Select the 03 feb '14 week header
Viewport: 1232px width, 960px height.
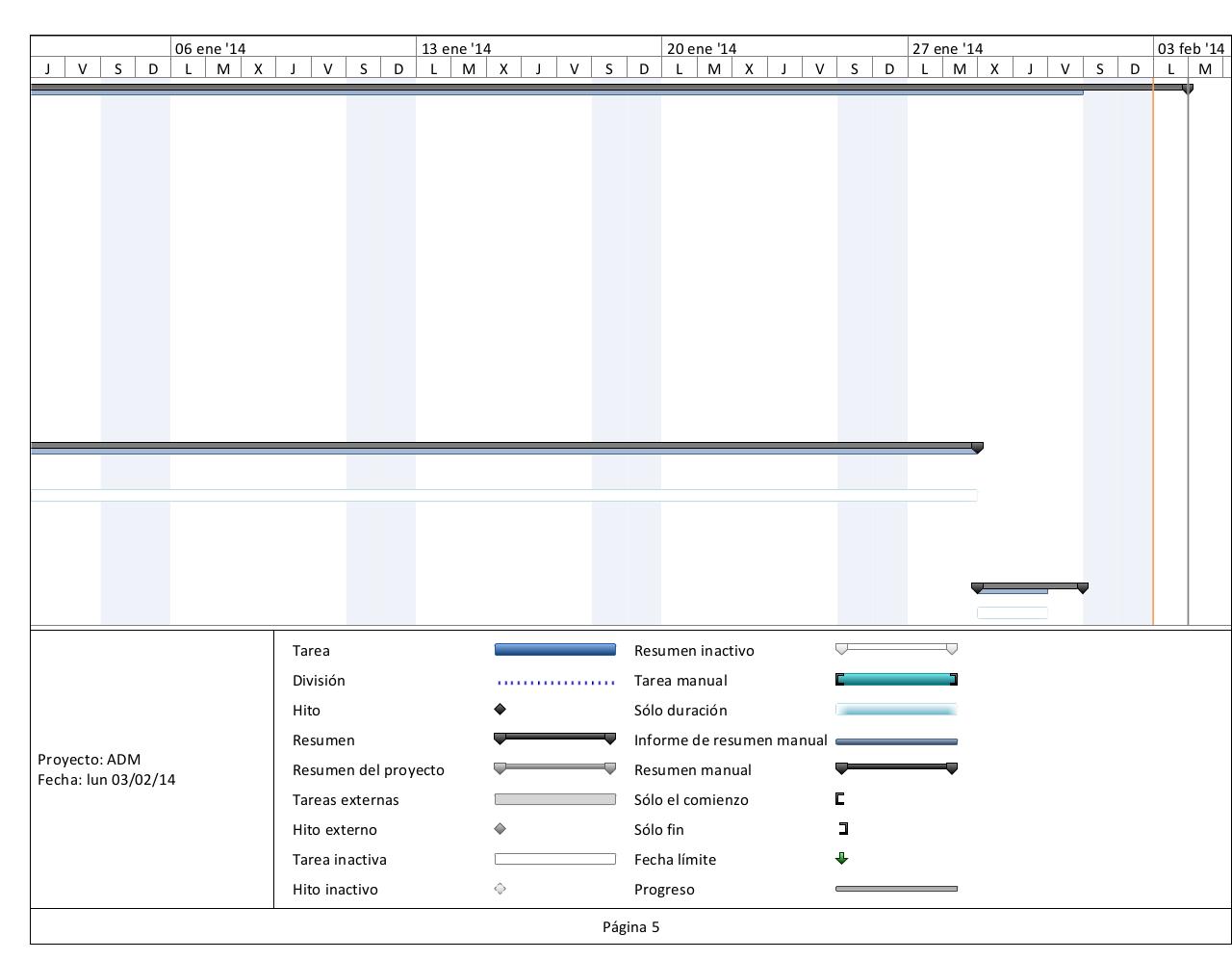click(x=1191, y=48)
